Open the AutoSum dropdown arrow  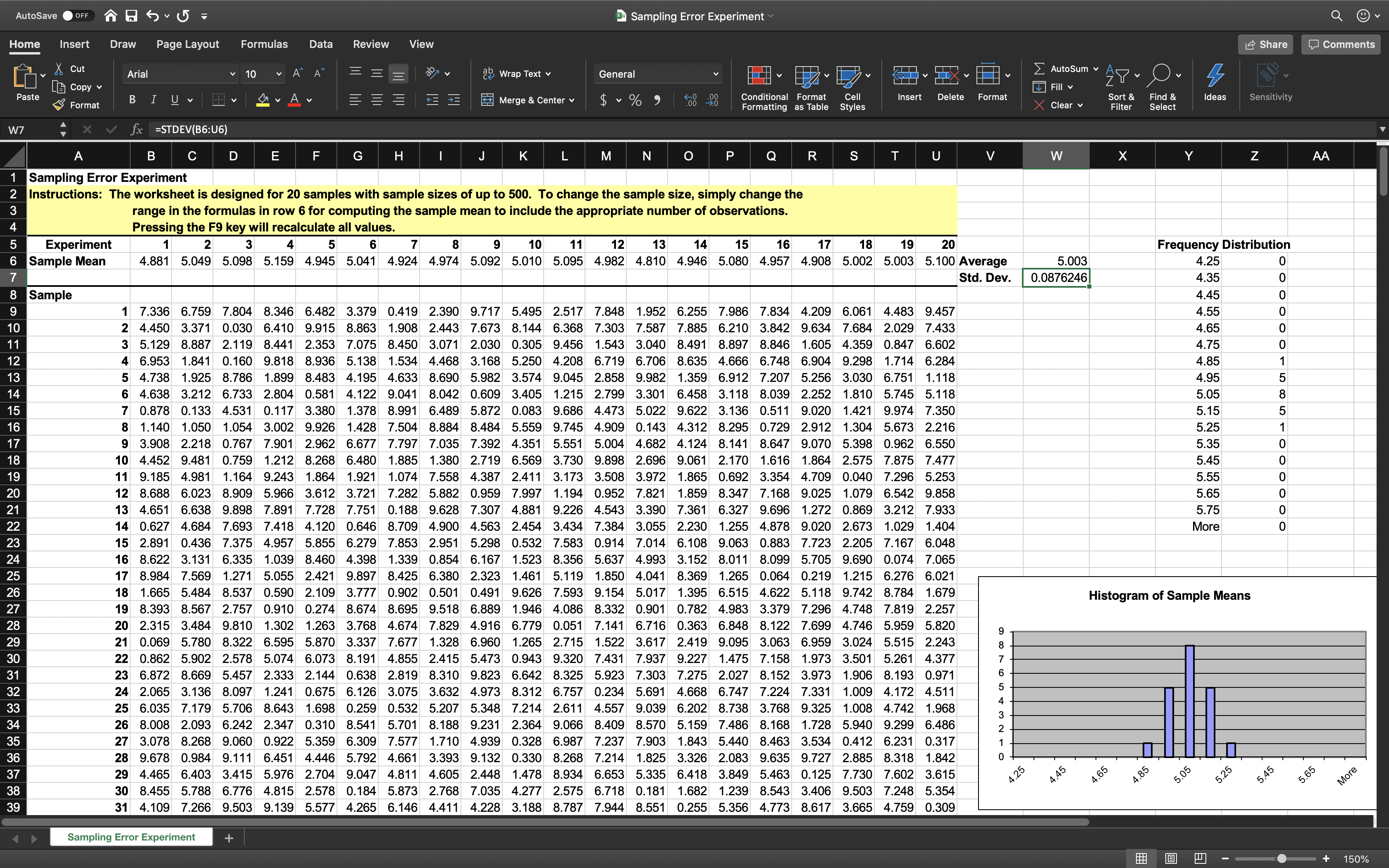click(1096, 69)
